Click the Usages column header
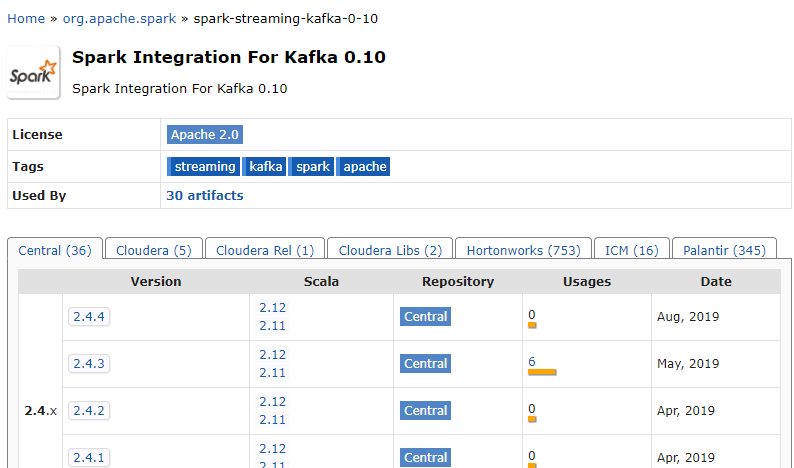 click(x=587, y=282)
